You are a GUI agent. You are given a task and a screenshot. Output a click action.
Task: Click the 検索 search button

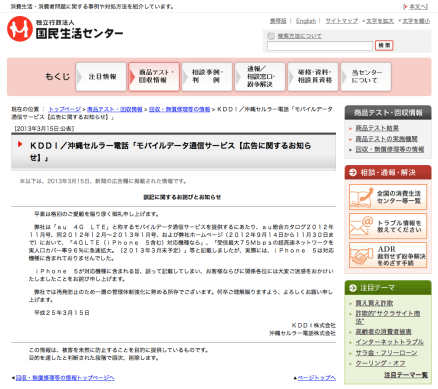(384, 45)
